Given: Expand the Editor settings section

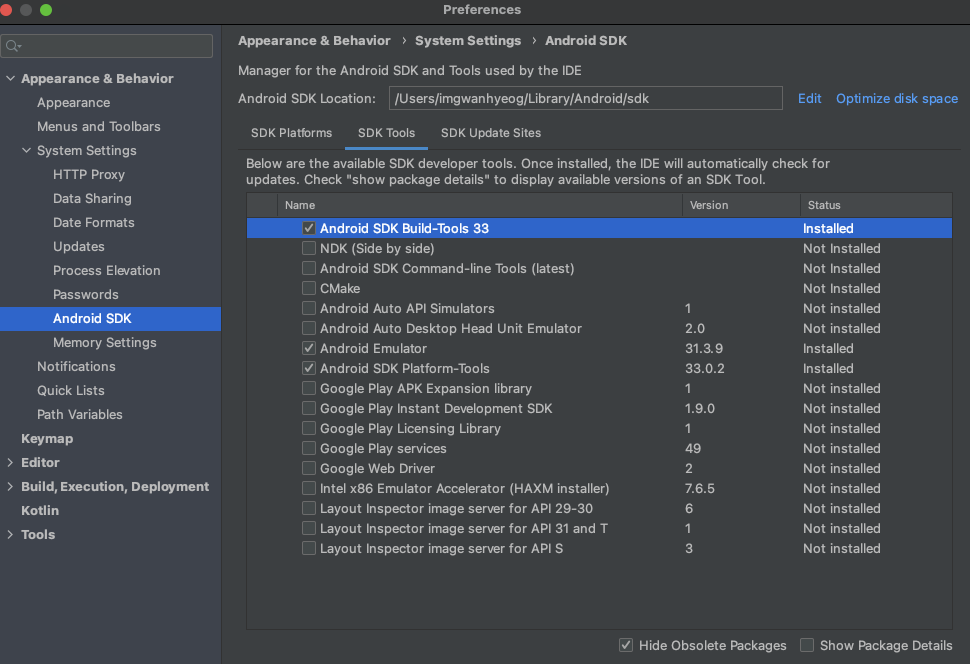Looking at the screenshot, I should pyautogui.click(x=11, y=462).
